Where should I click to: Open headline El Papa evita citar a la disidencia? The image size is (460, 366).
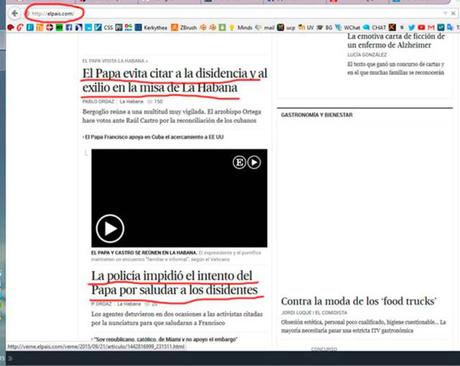click(x=175, y=80)
